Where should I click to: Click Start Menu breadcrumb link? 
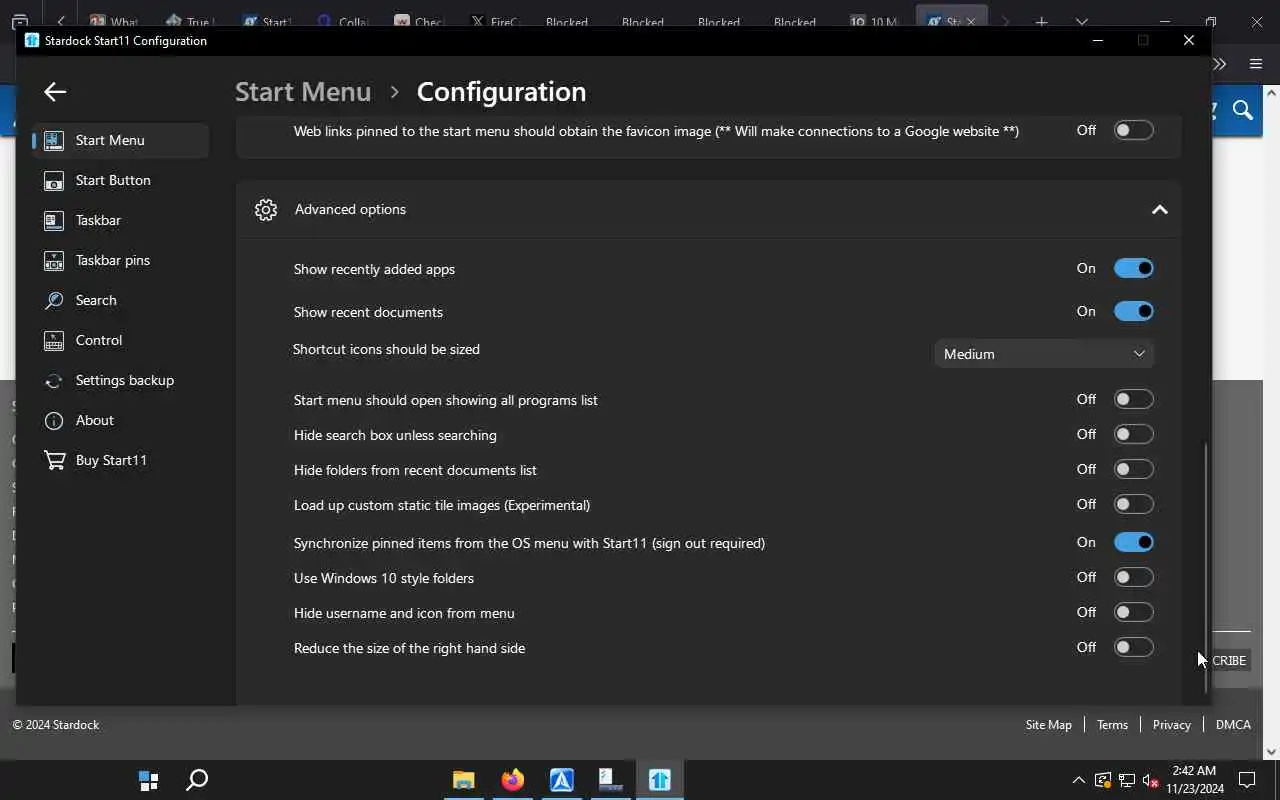click(303, 91)
